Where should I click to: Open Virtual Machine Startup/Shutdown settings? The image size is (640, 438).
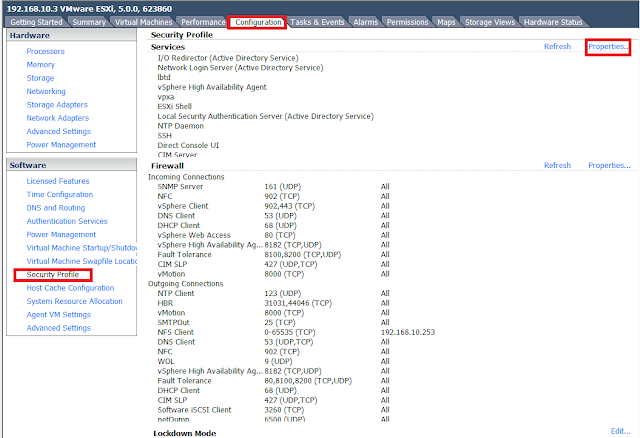click(81, 248)
